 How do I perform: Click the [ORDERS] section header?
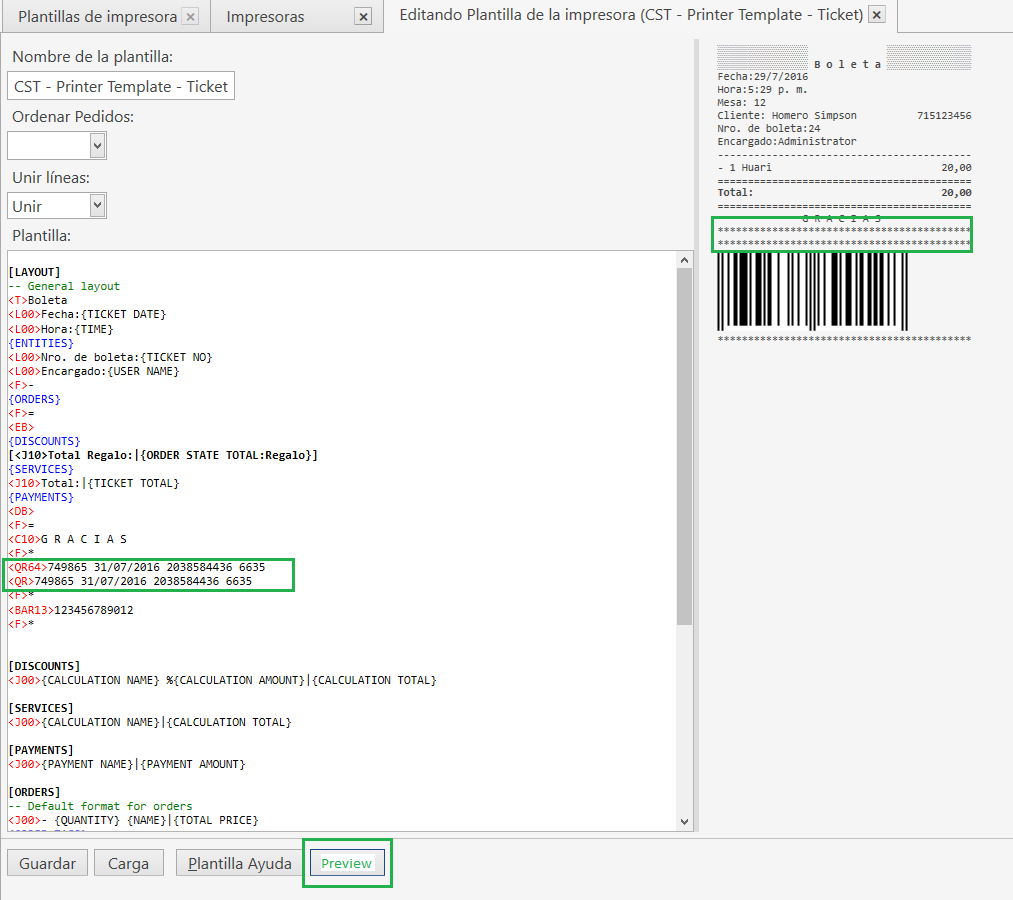click(34, 792)
